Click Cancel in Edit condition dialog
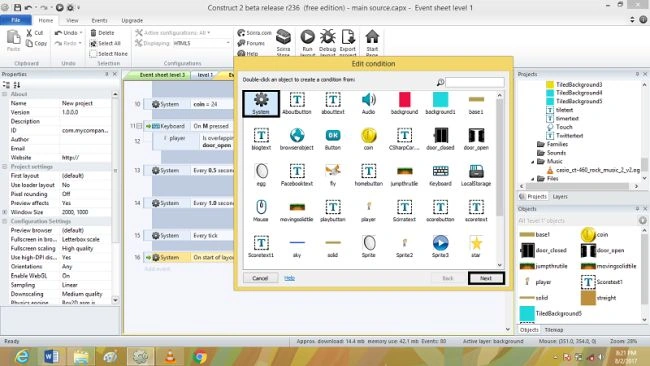Viewport: 650px width, 366px height. [x=260, y=278]
